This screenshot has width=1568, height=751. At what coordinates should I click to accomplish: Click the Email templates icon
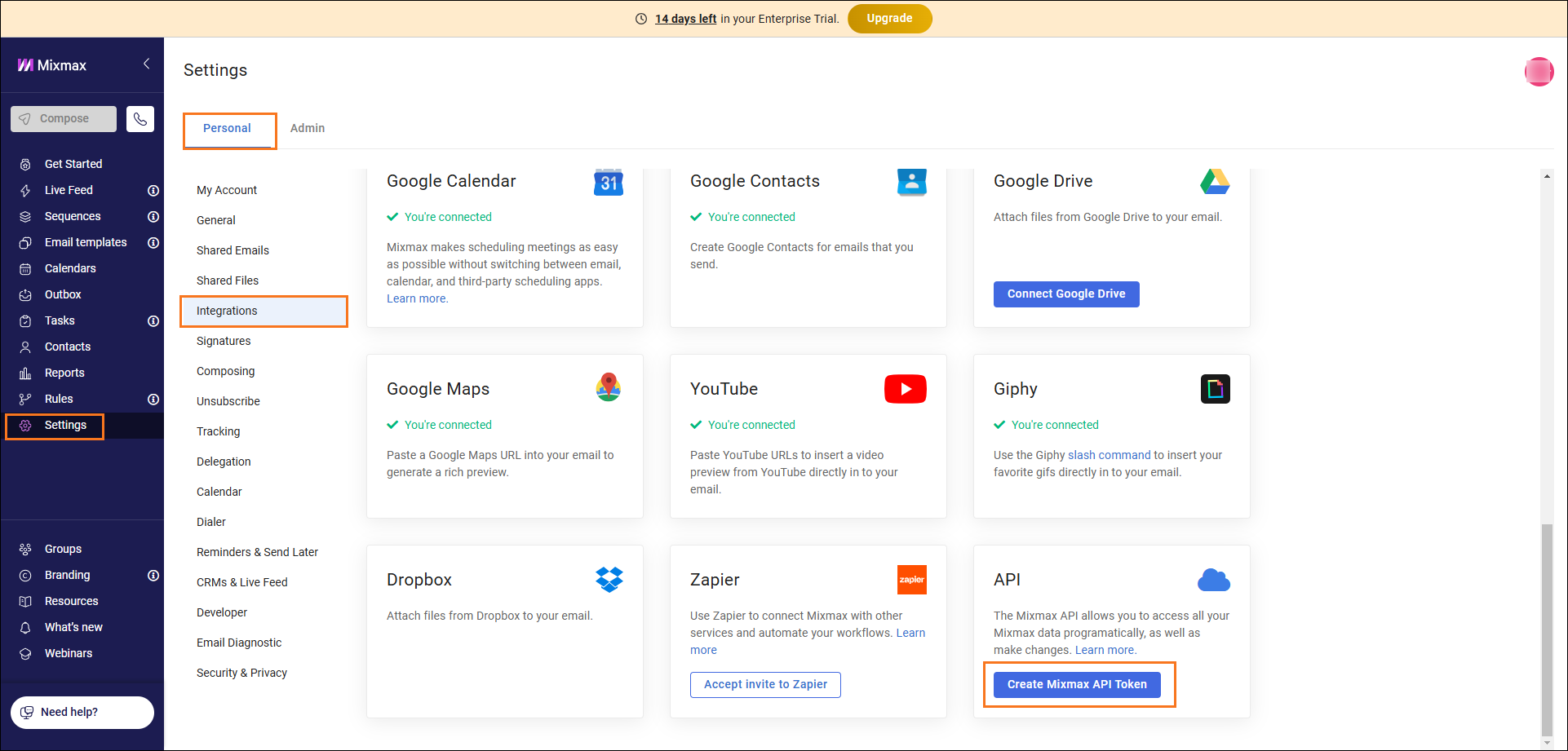25,243
